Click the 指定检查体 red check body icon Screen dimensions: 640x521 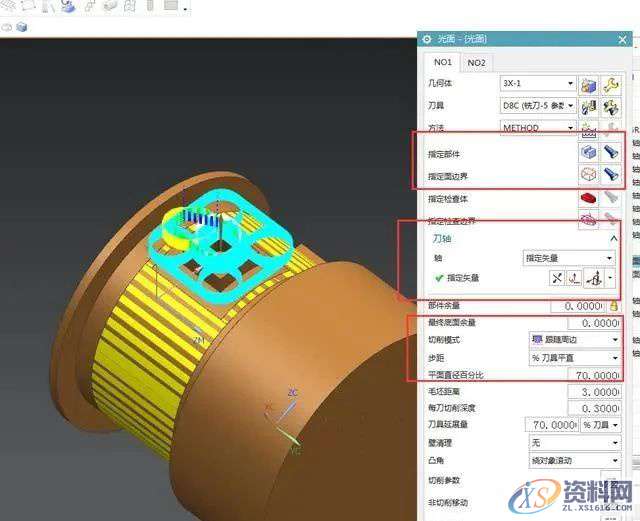coord(589,199)
